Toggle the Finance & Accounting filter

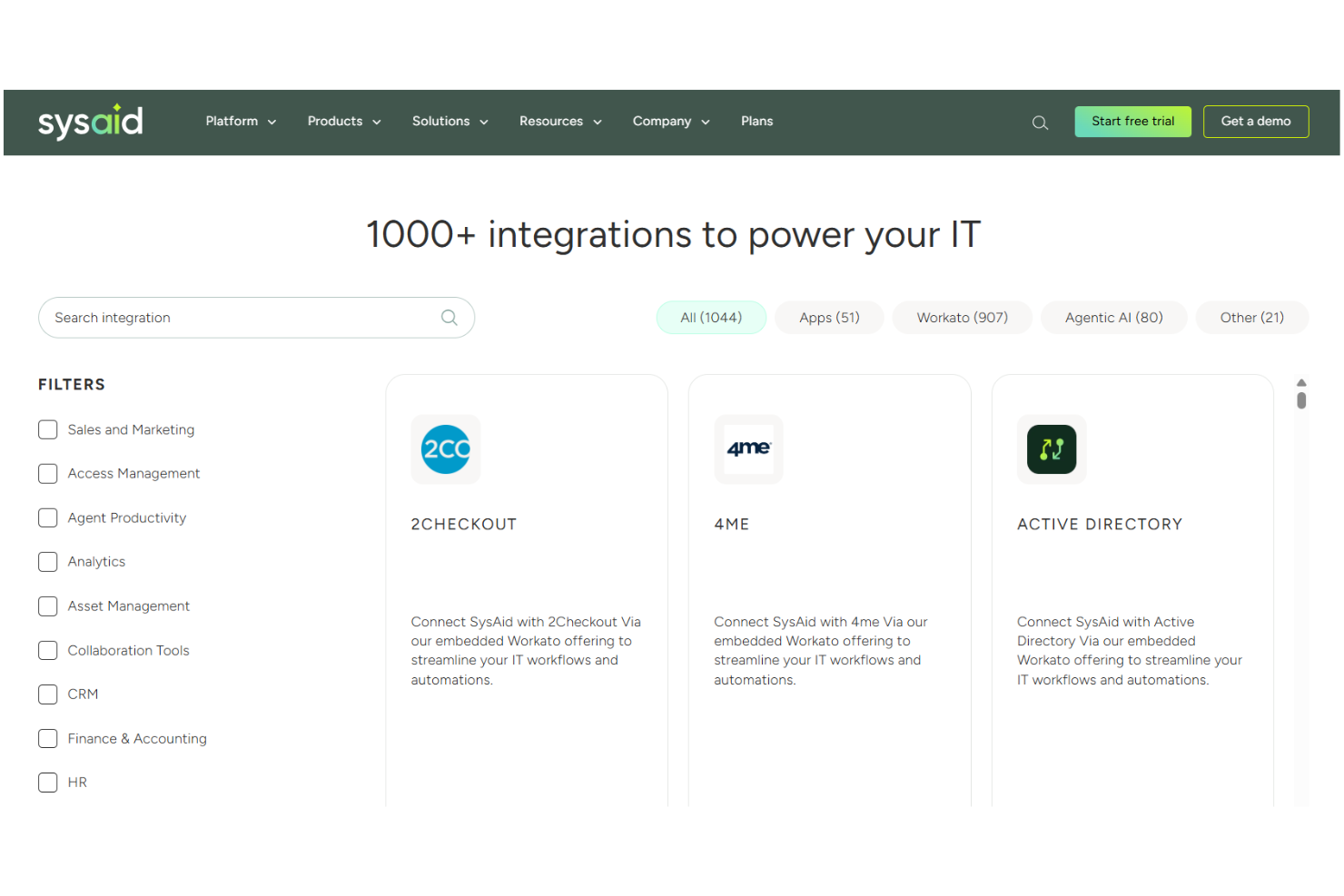click(47, 738)
